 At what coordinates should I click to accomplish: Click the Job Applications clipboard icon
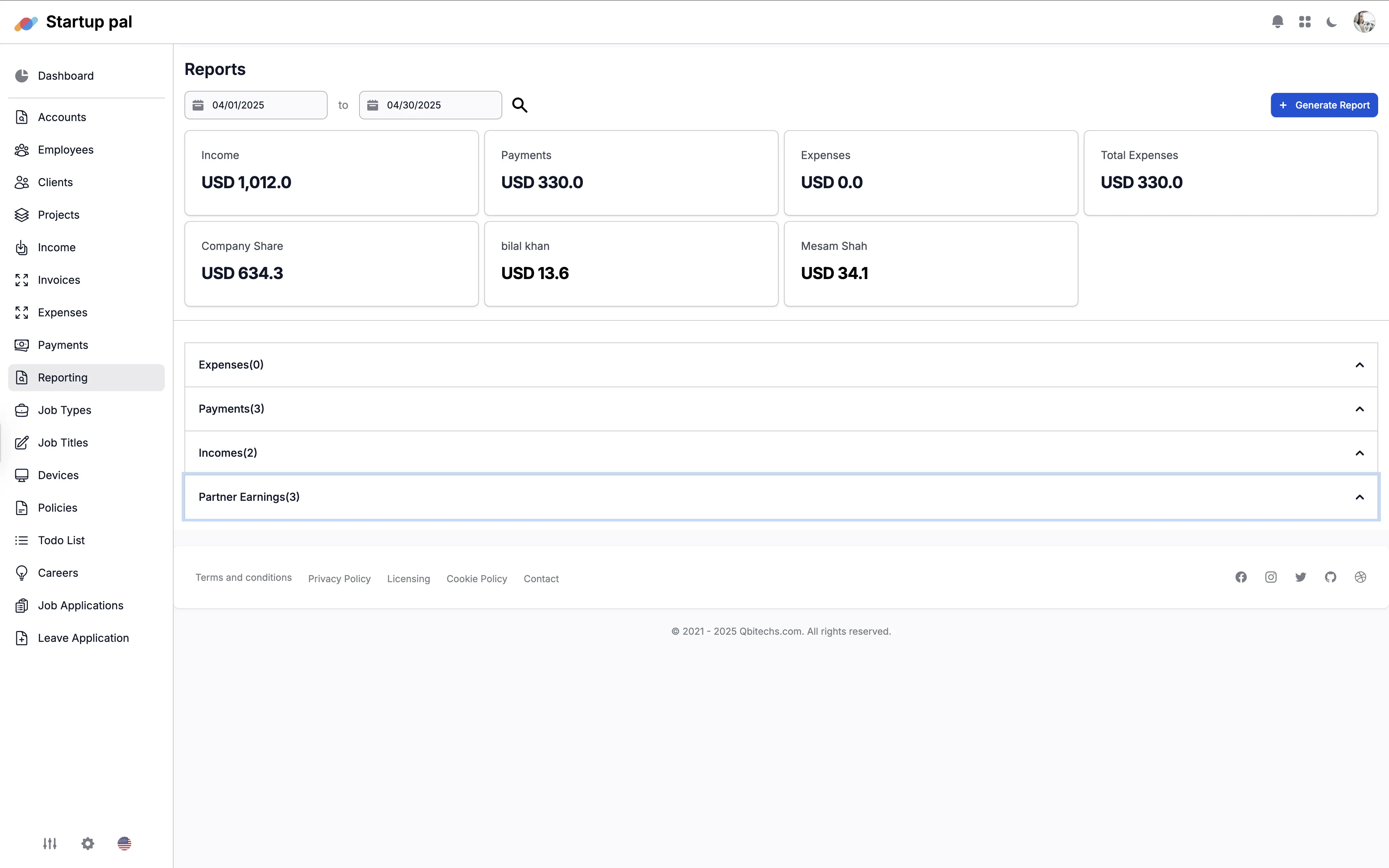pos(22,606)
